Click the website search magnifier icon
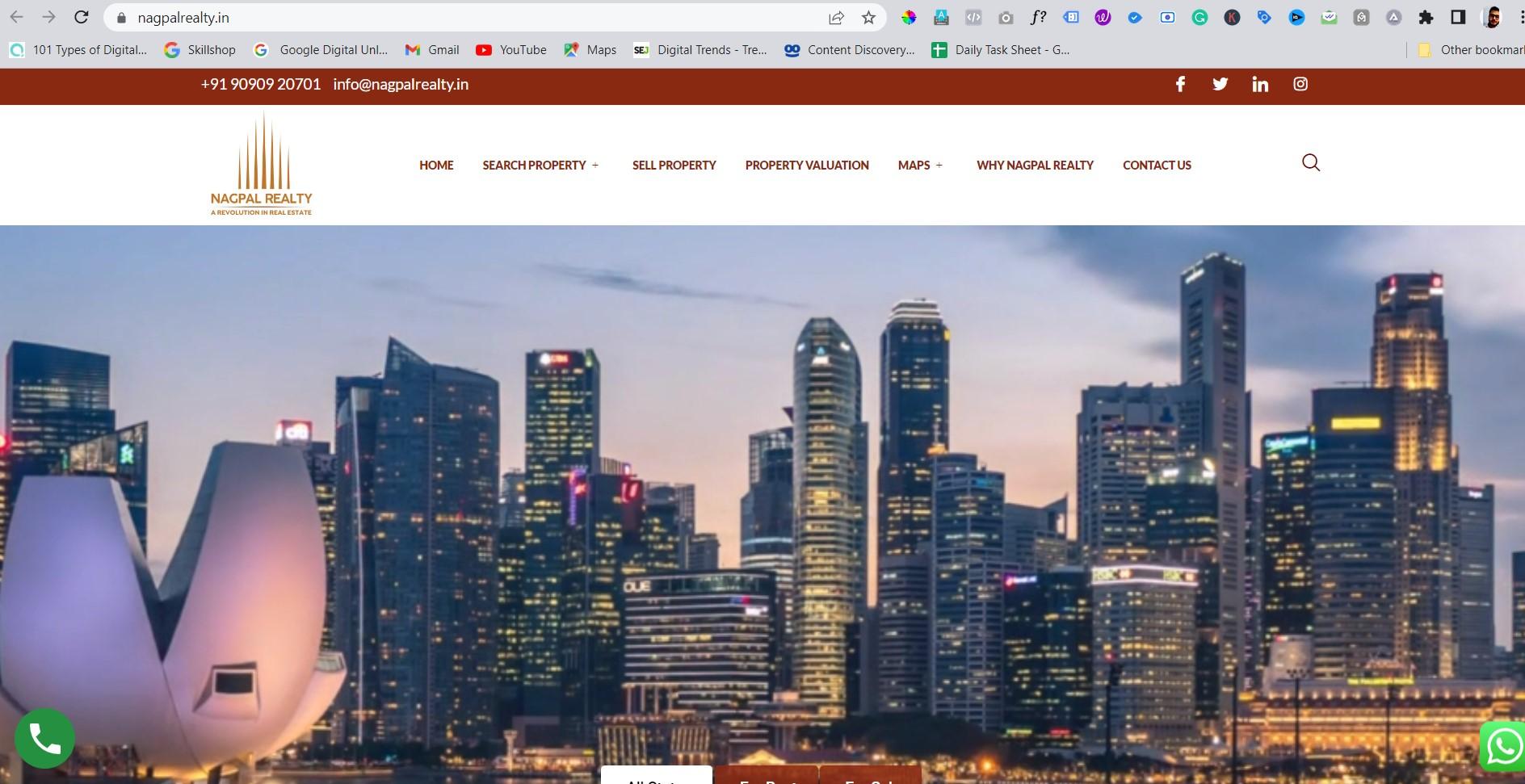1525x784 pixels. [x=1311, y=163]
